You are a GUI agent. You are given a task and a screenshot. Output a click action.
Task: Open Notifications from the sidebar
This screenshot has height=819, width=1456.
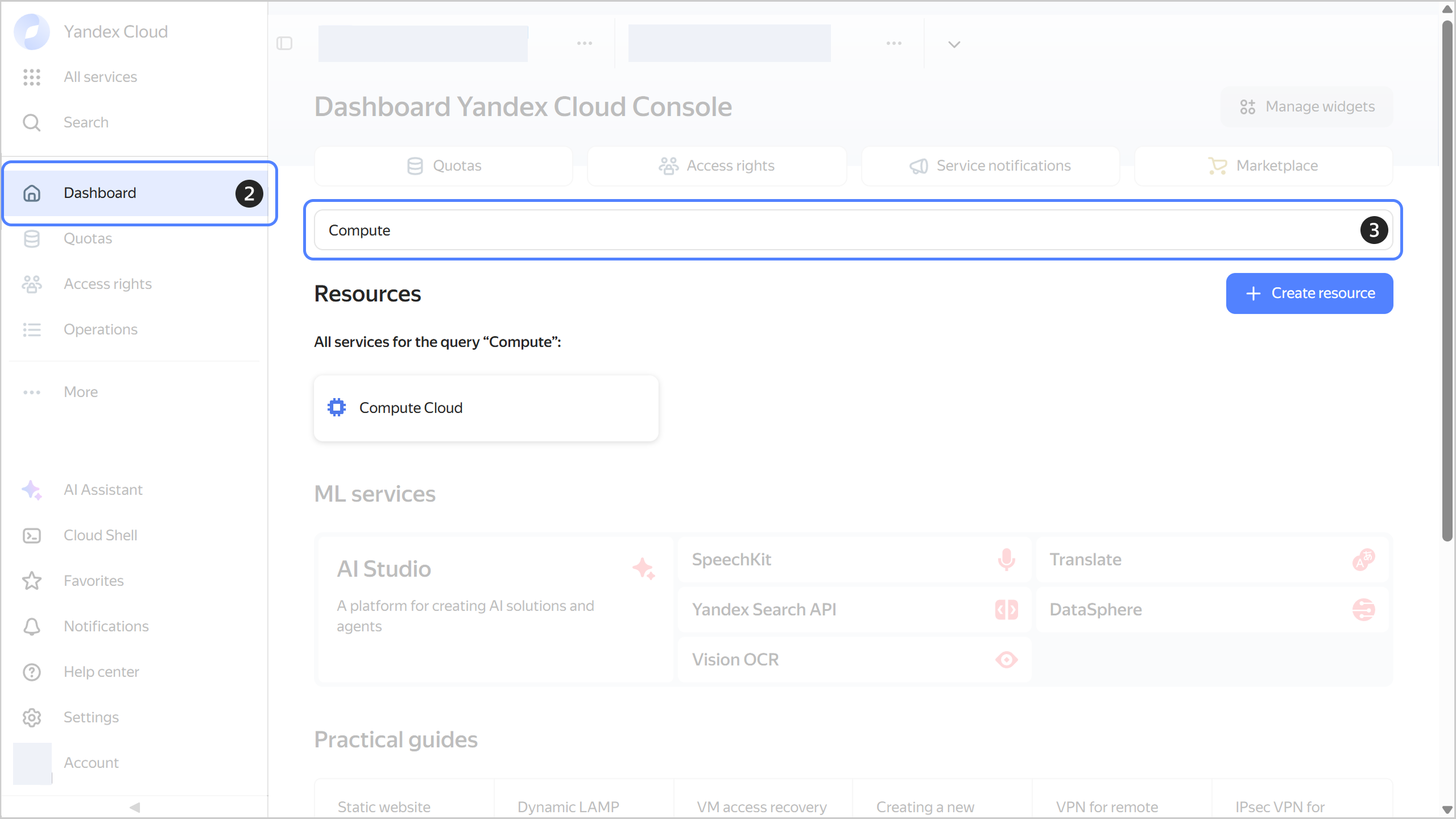[105, 626]
